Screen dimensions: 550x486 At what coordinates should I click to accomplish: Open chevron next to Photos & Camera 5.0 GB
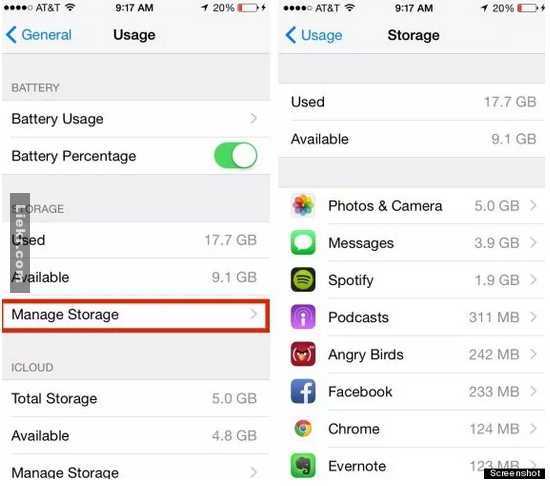click(x=533, y=205)
